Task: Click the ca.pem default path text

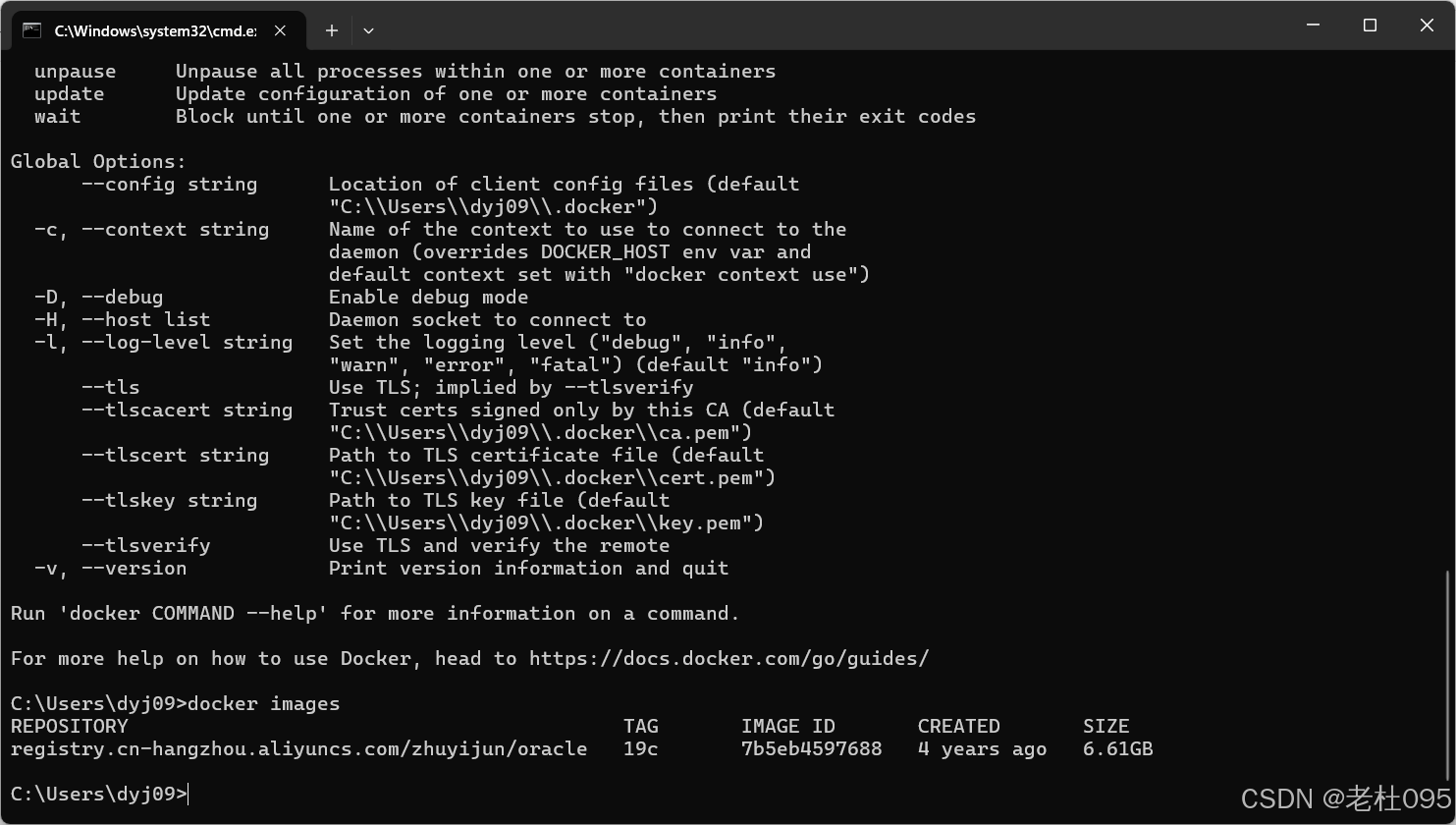Action: (541, 432)
